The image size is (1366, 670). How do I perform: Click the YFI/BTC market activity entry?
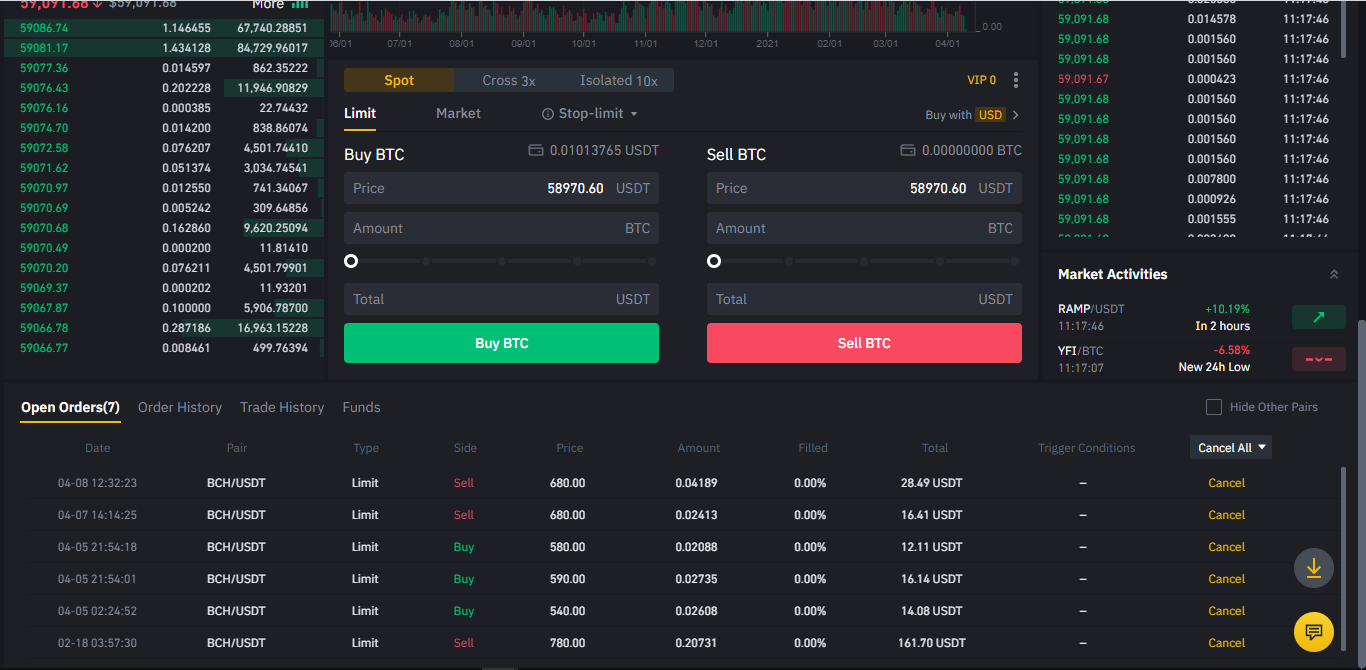click(x=1201, y=359)
